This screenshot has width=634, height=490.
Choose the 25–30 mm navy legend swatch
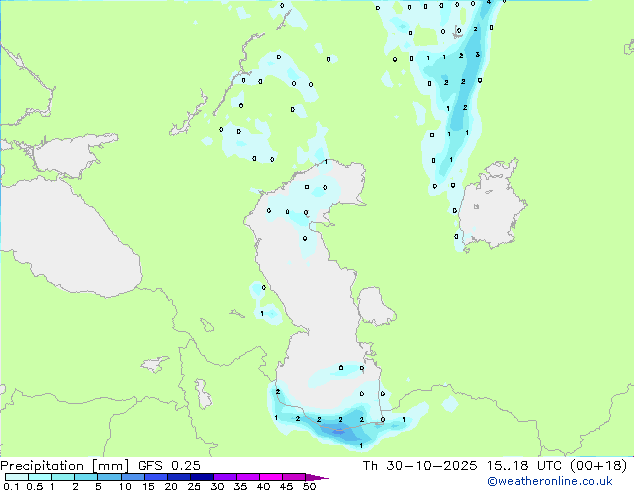tap(202, 477)
